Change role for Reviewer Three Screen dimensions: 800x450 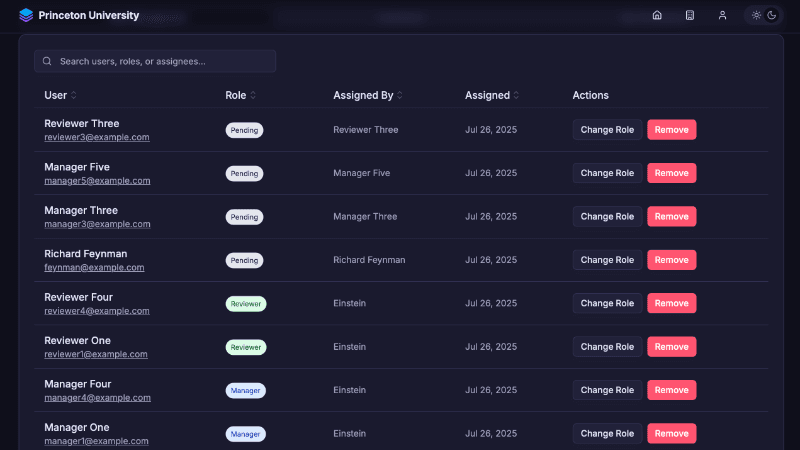[607, 130]
